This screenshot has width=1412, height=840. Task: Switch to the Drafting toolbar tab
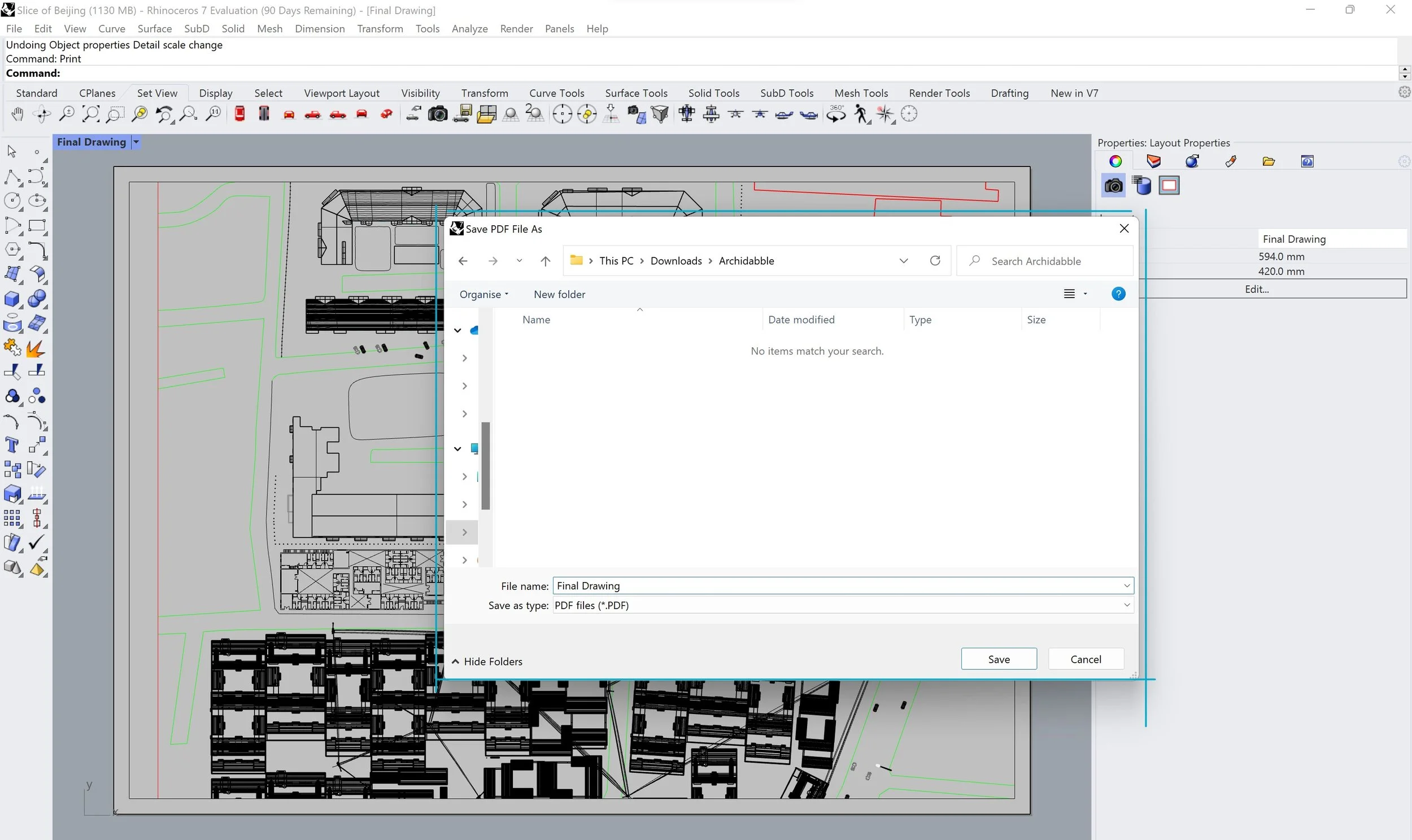1009,93
